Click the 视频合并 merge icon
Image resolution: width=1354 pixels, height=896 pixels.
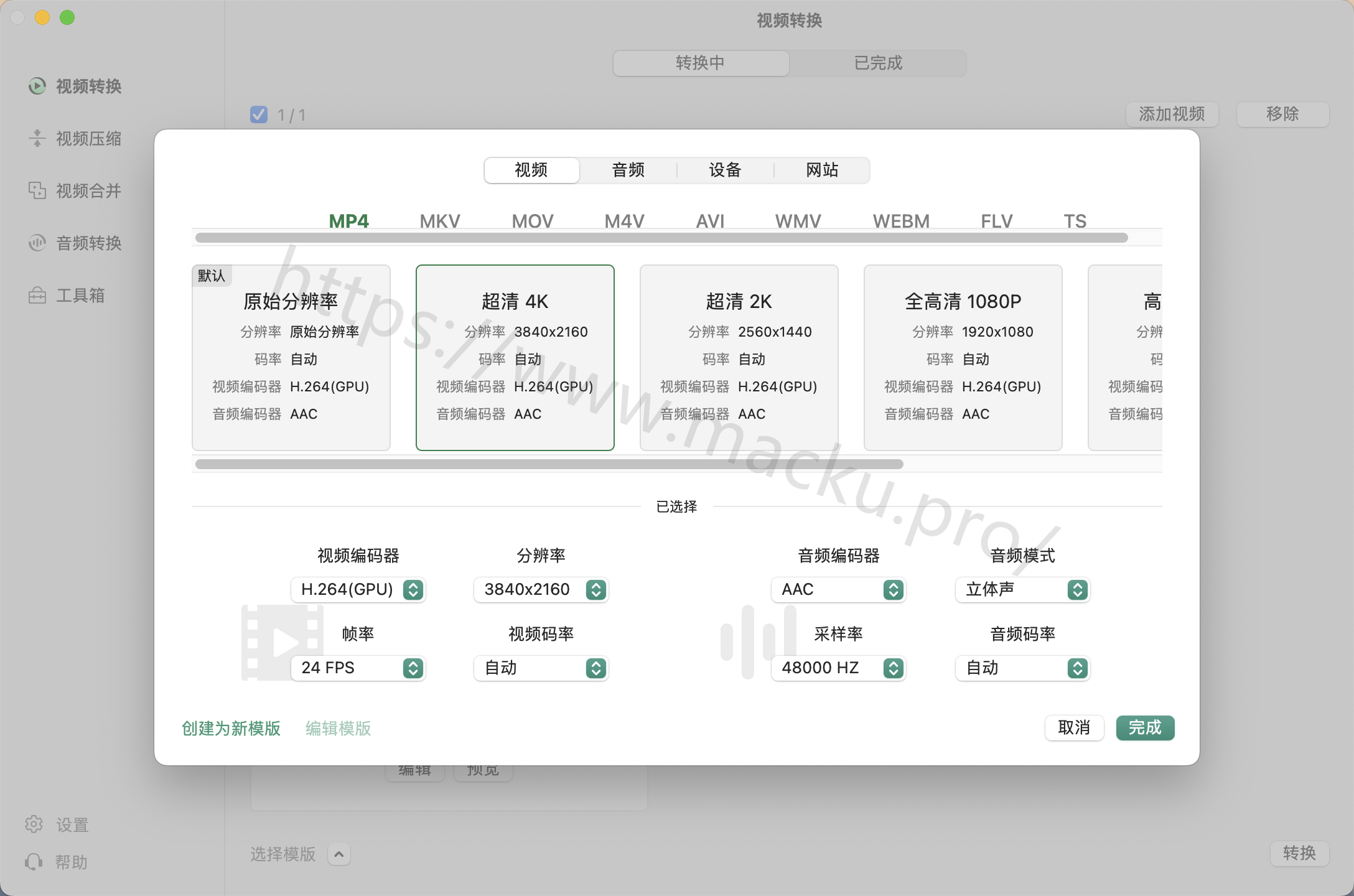point(37,190)
